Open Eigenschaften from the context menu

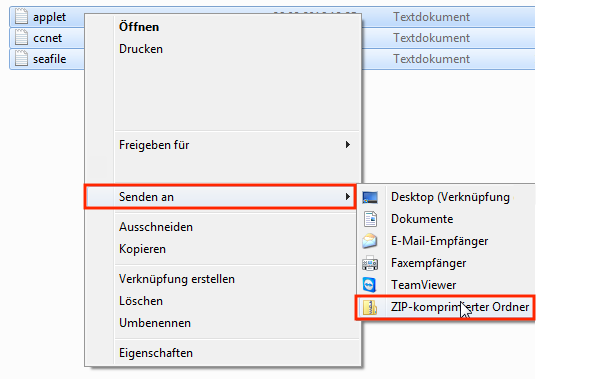click(x=156, y=353)
